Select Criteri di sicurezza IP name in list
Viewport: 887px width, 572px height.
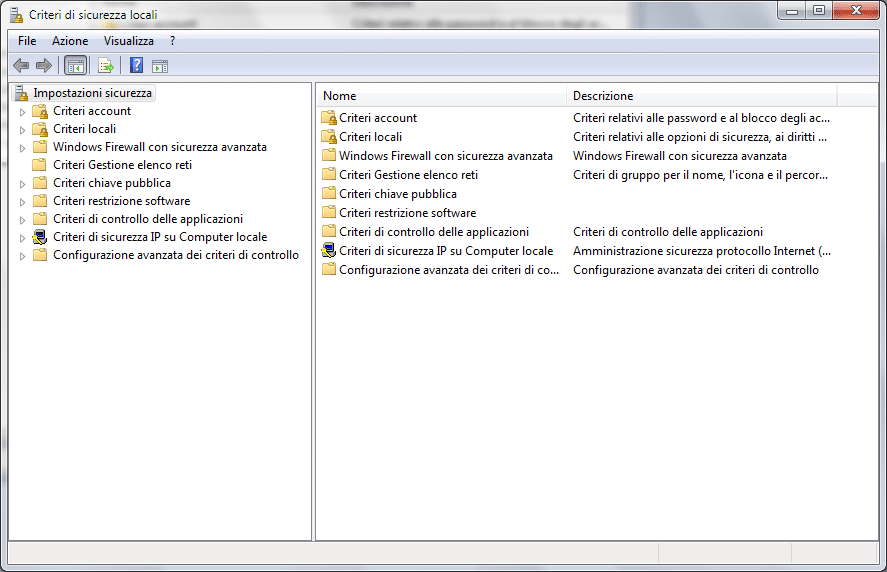click(446, 251)
